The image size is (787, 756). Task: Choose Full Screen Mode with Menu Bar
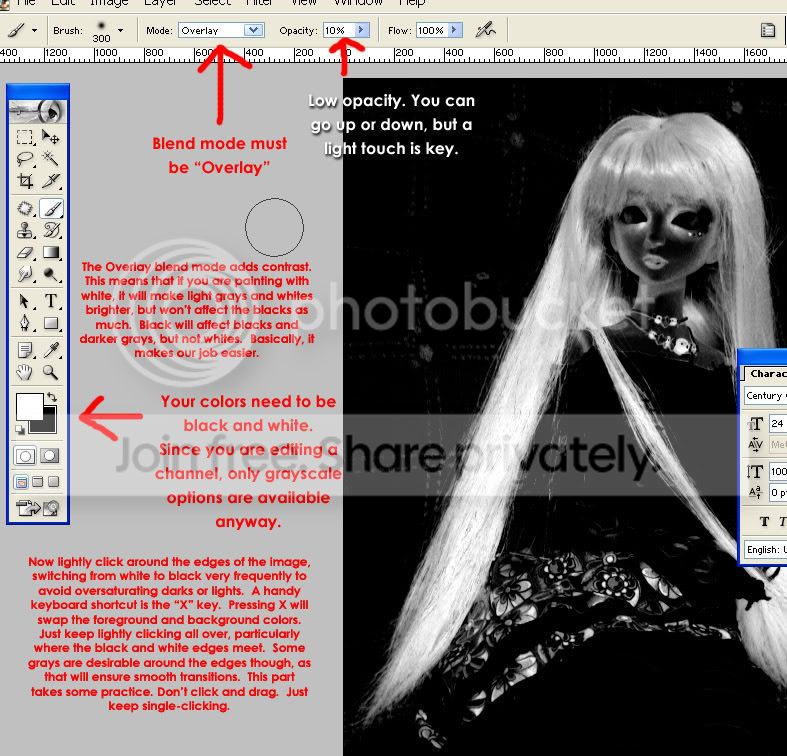pyautogui.click(x=38, y=482)
